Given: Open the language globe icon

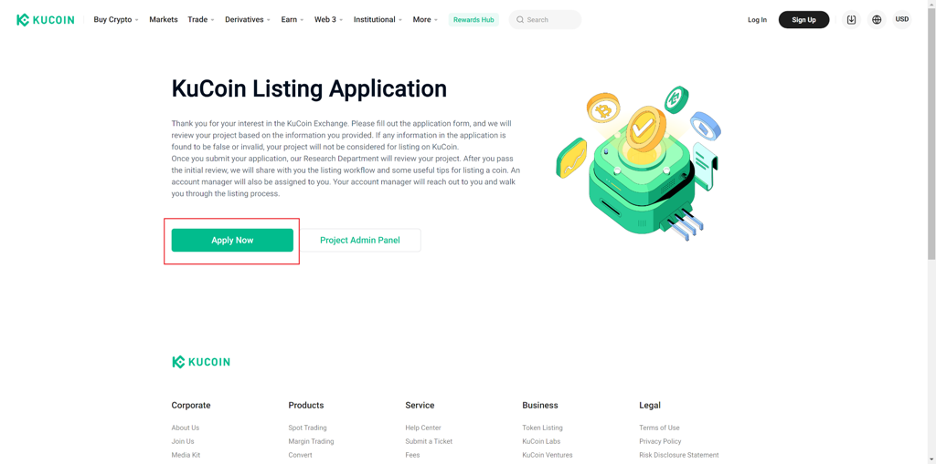Looking at the screenshot, I should (x=877, y=20).
